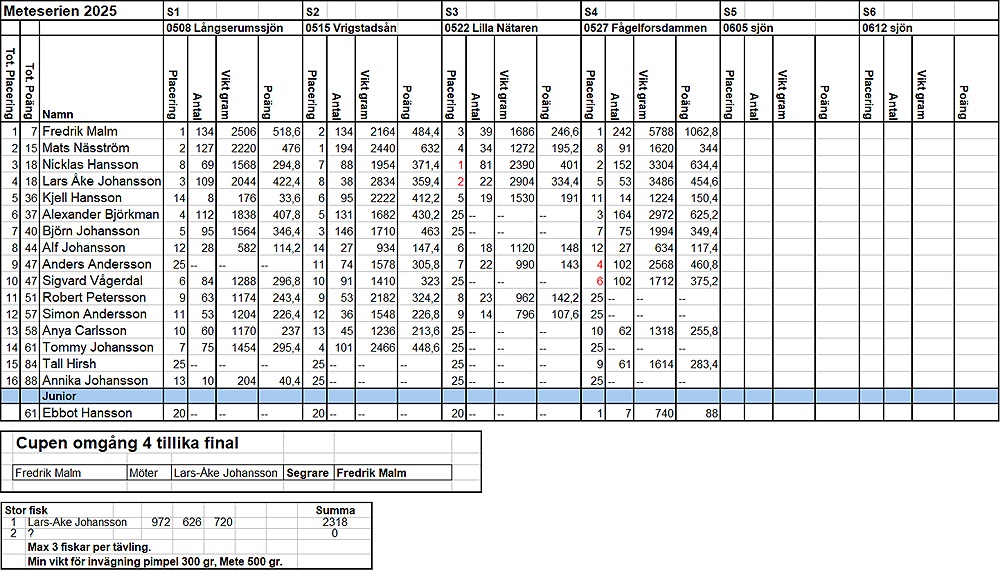Select the "0612 sjön" header cell
The width and height of the screenshot is (1000, 571).
pos(890,30)
